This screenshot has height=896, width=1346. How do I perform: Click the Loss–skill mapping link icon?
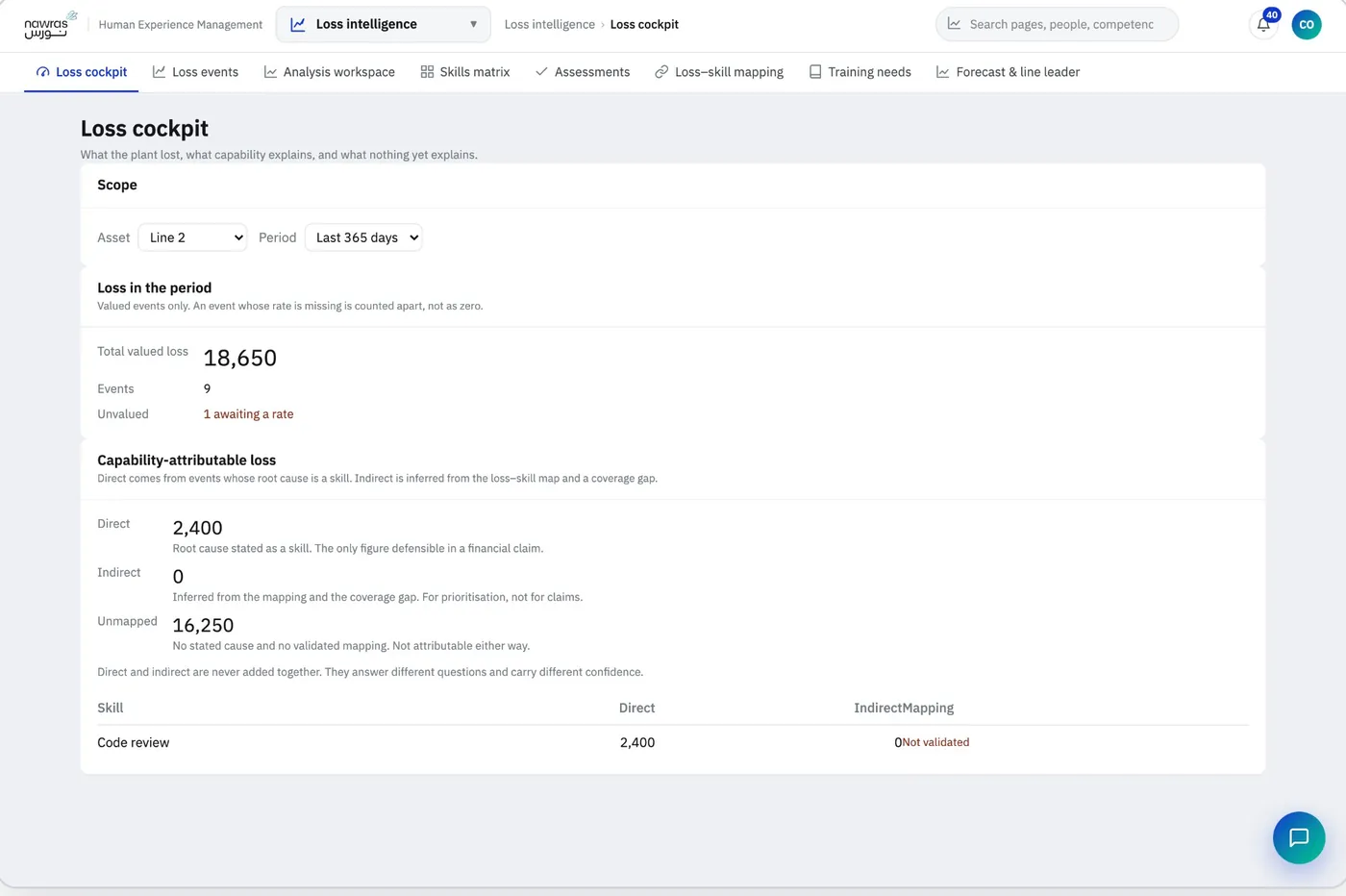point(661,72)
